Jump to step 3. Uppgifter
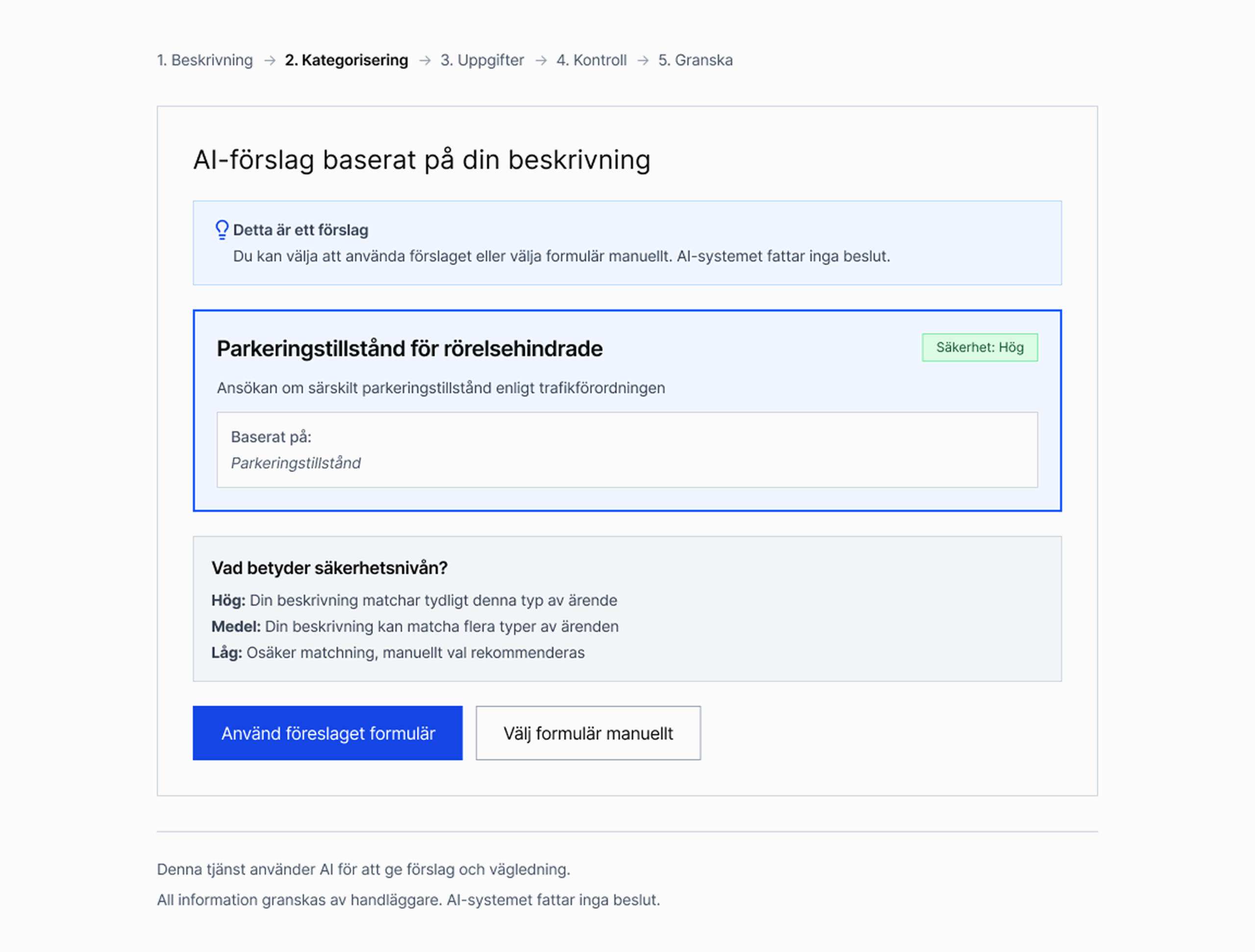Screen dimensions: 1255x952 [x=482, y=60]
